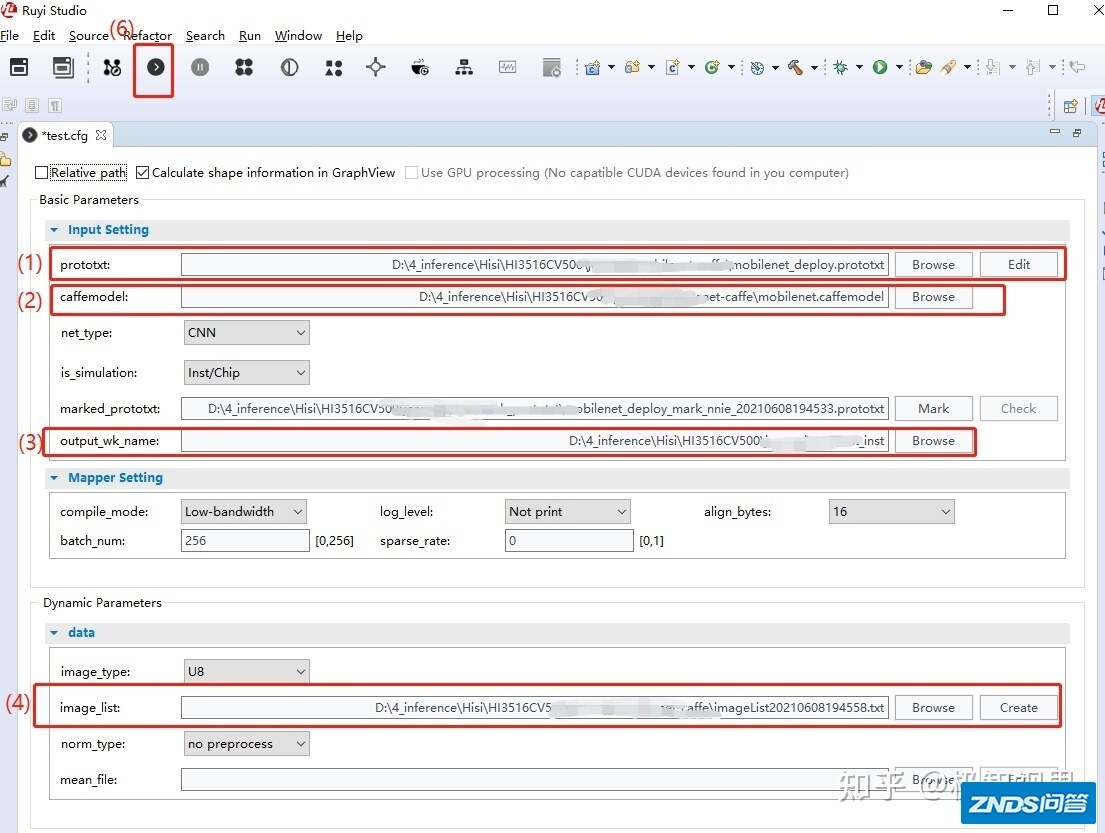Click the crosshair target toolbar icon
Image resolution: width=1105 pixels, height=833 pixels.
point(376,67)
